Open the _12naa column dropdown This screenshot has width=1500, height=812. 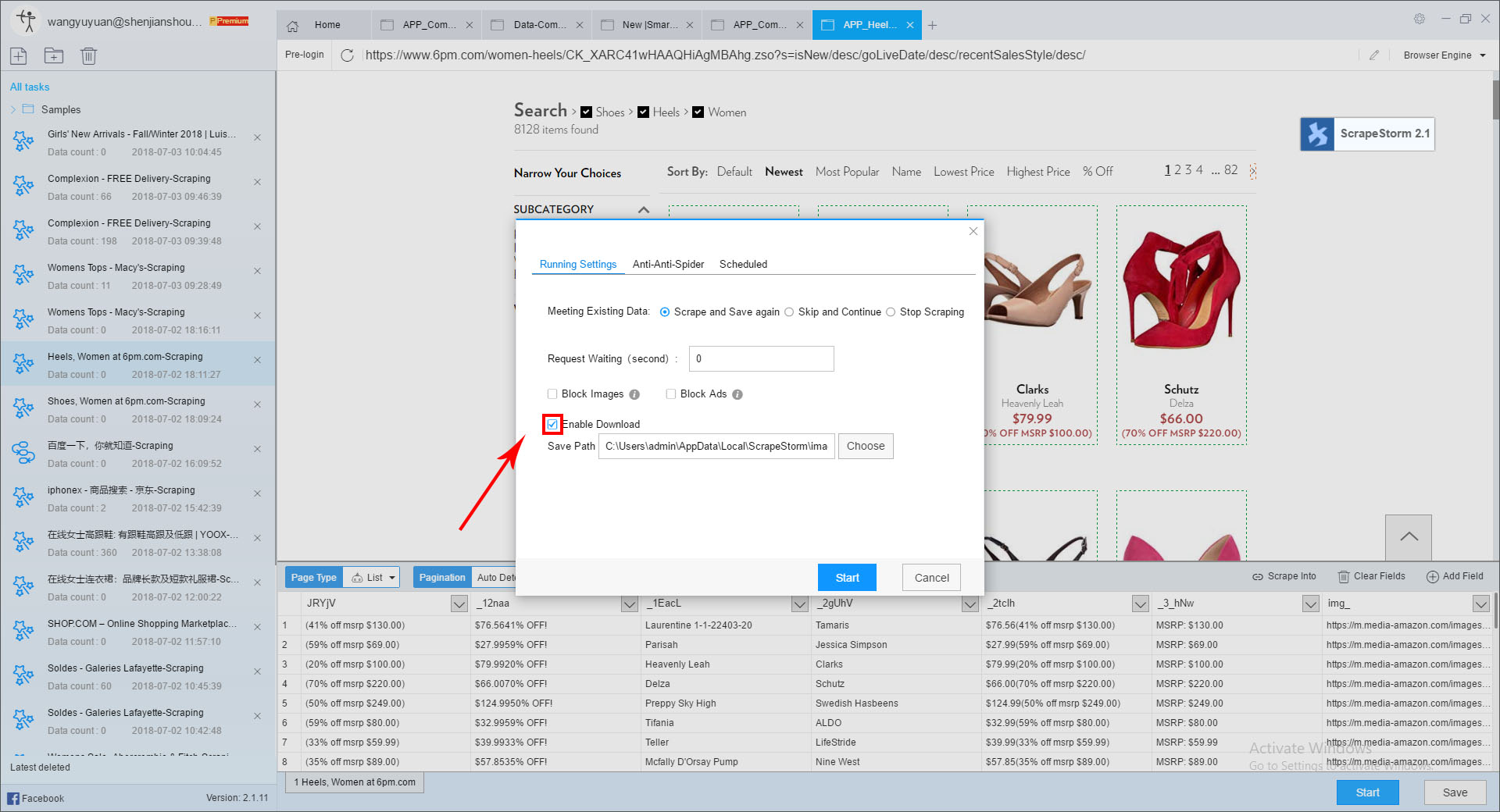[630, 604]
